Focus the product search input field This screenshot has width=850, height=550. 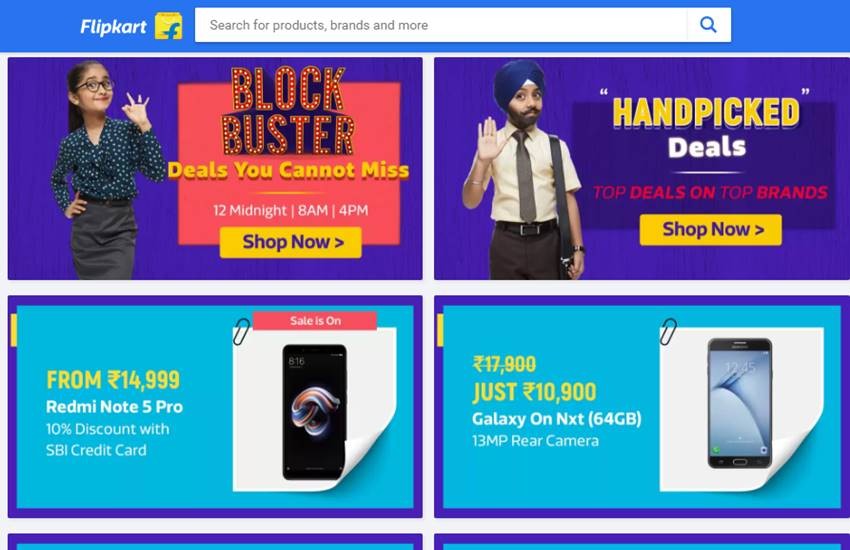pos(441,25)
